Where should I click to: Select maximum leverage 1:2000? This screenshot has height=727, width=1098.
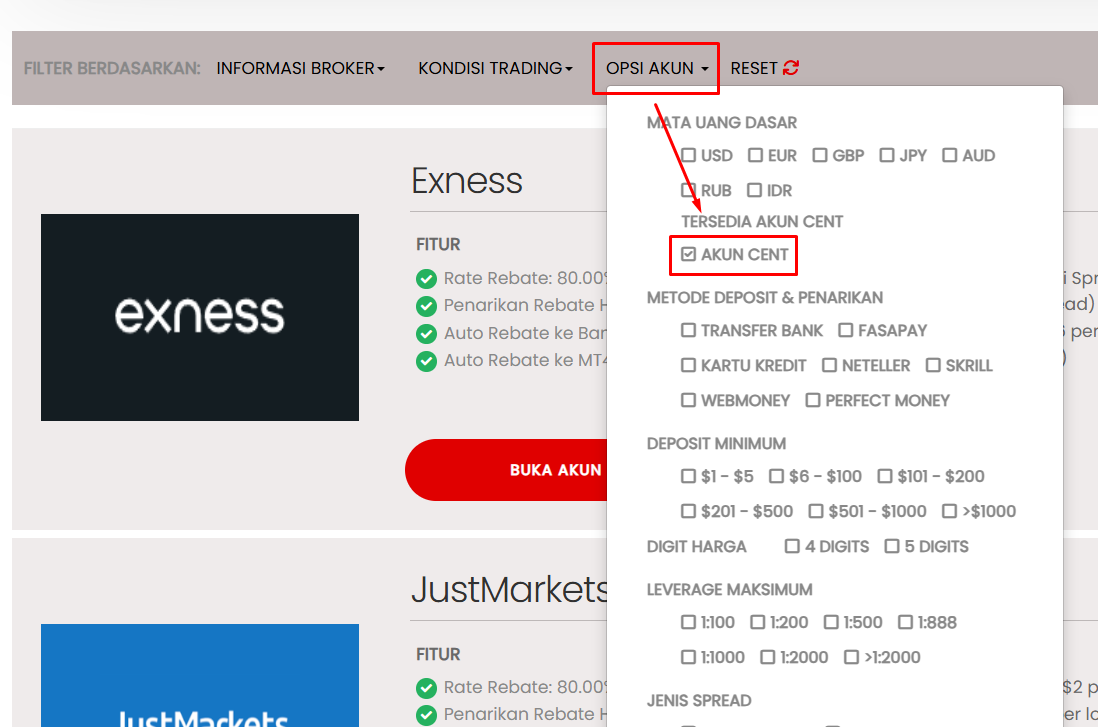click(768, 657)
